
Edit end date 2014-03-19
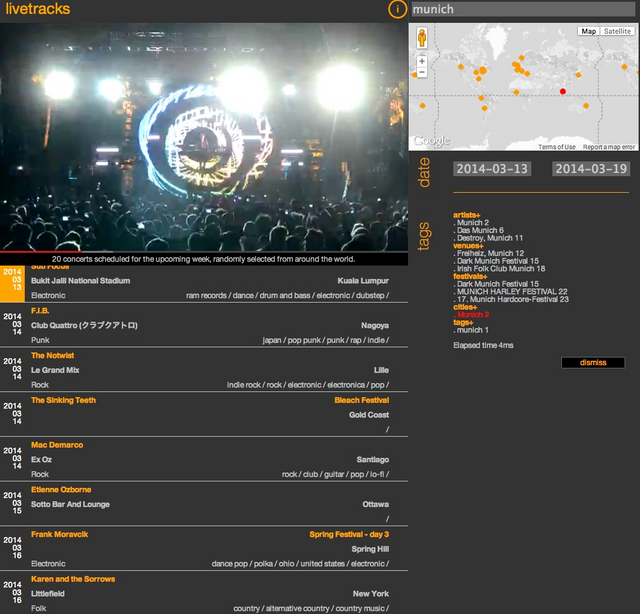click(x=591, y=169)
